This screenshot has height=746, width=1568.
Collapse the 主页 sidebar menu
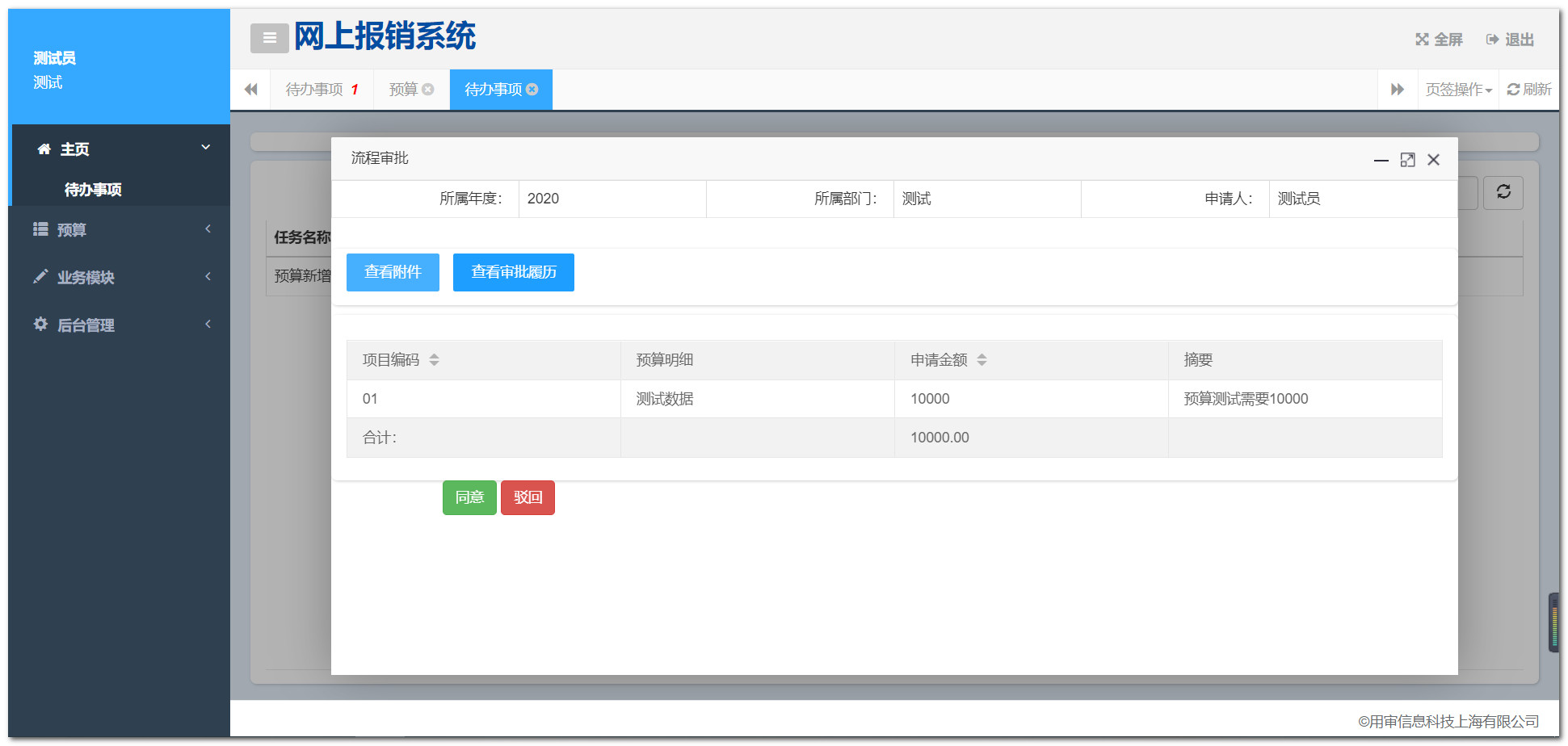coord(120,149)
